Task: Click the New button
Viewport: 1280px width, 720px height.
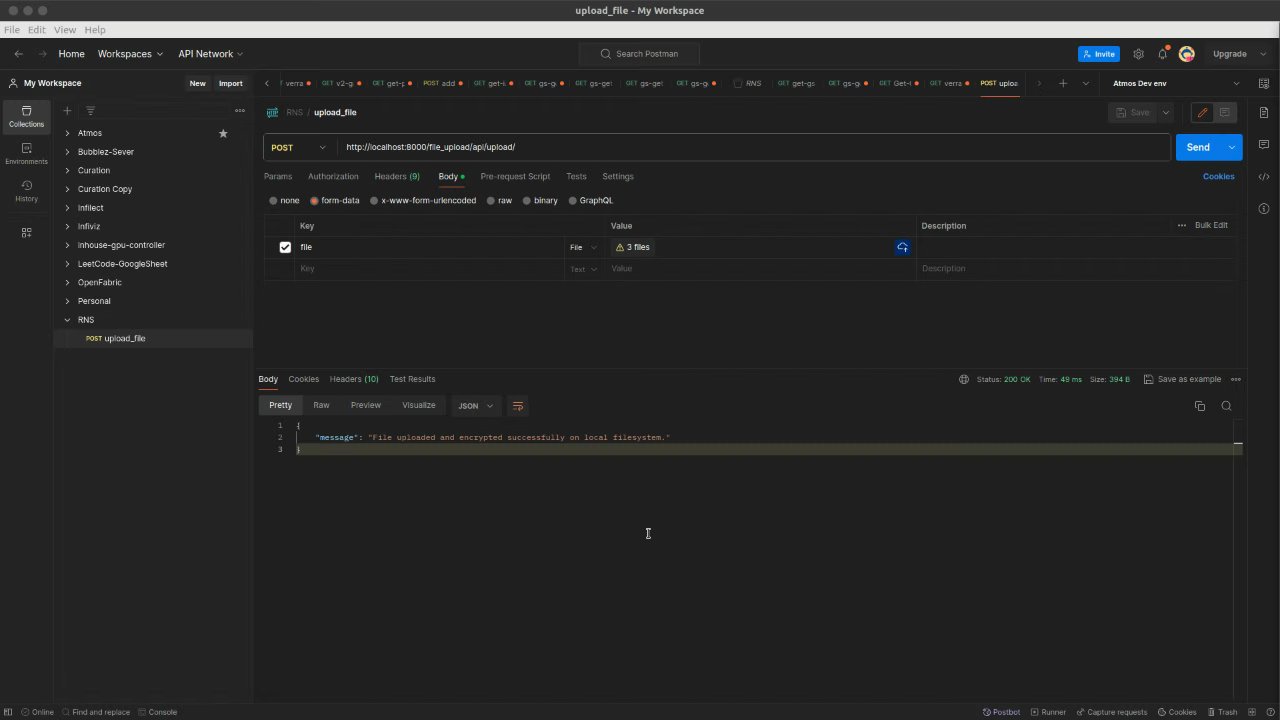Action: pos(198,84)
